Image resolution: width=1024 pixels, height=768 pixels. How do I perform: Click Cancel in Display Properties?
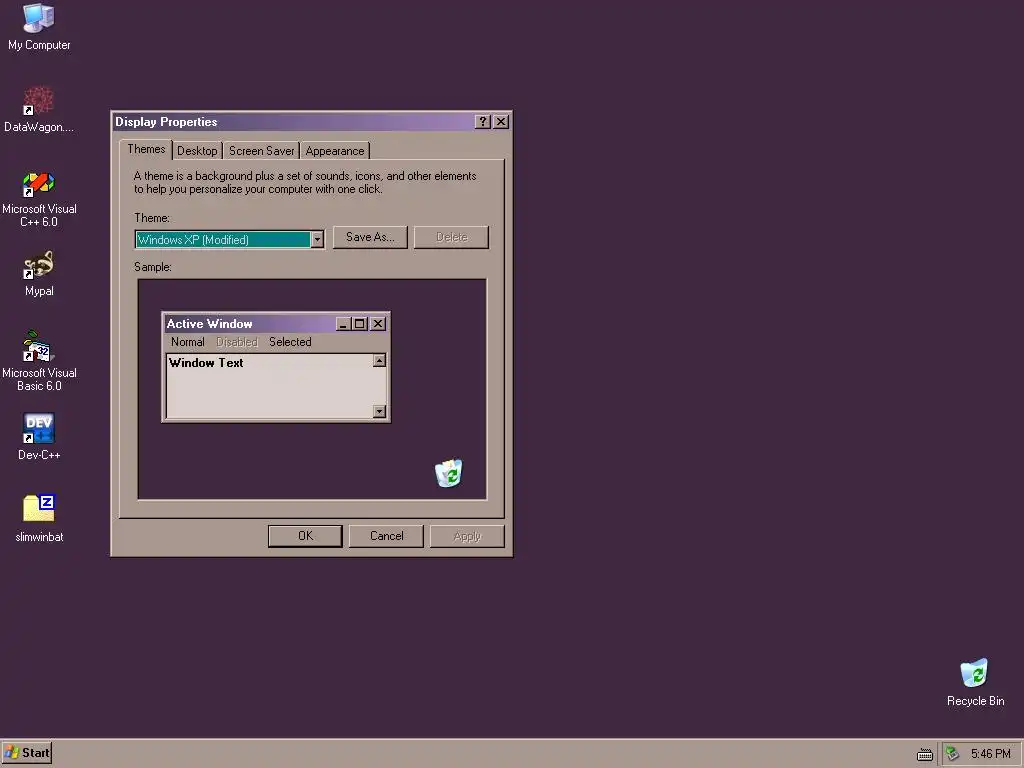coord(386,536)
